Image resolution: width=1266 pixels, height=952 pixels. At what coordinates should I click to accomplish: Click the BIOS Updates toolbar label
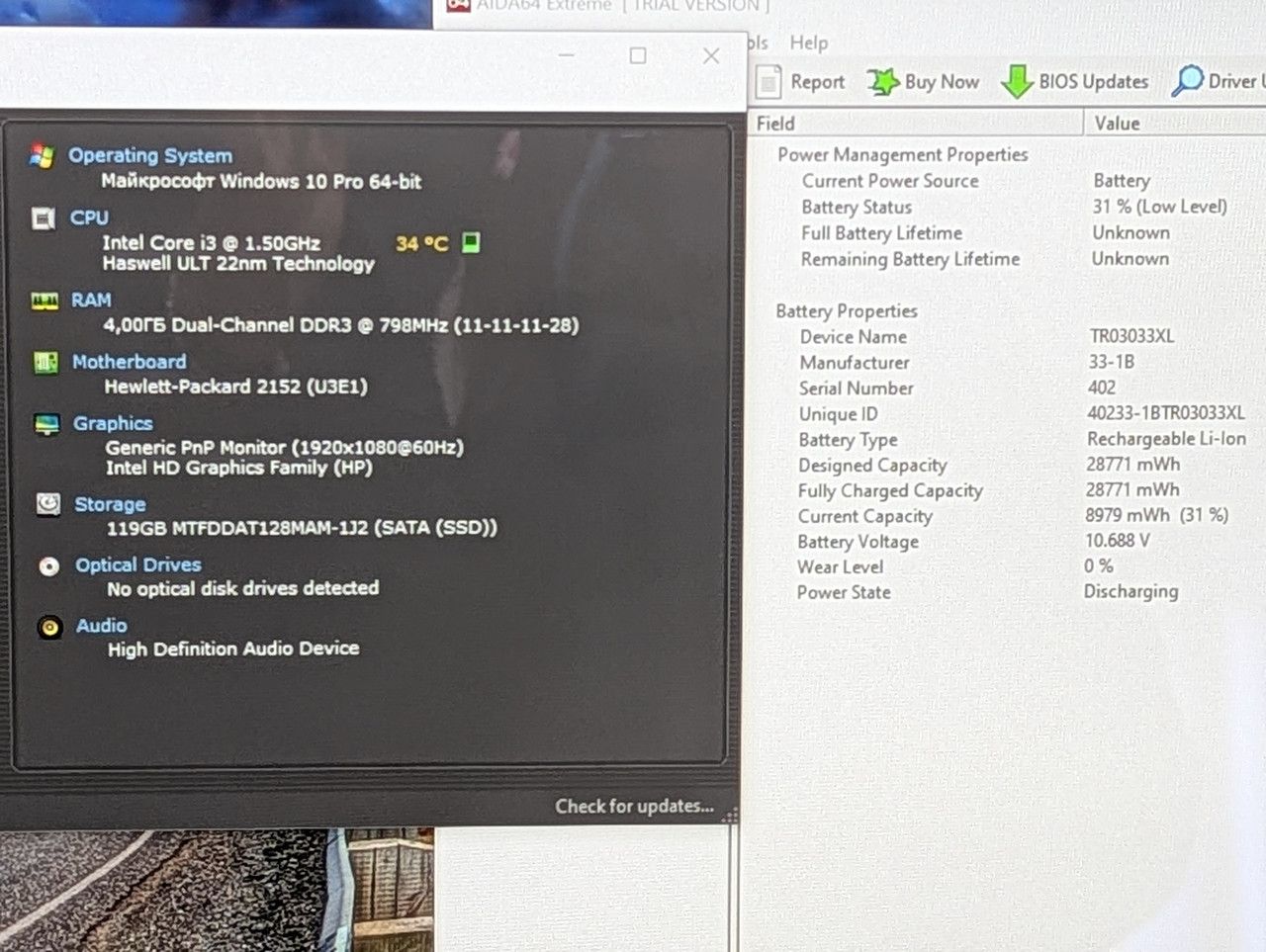[1094, 82]
